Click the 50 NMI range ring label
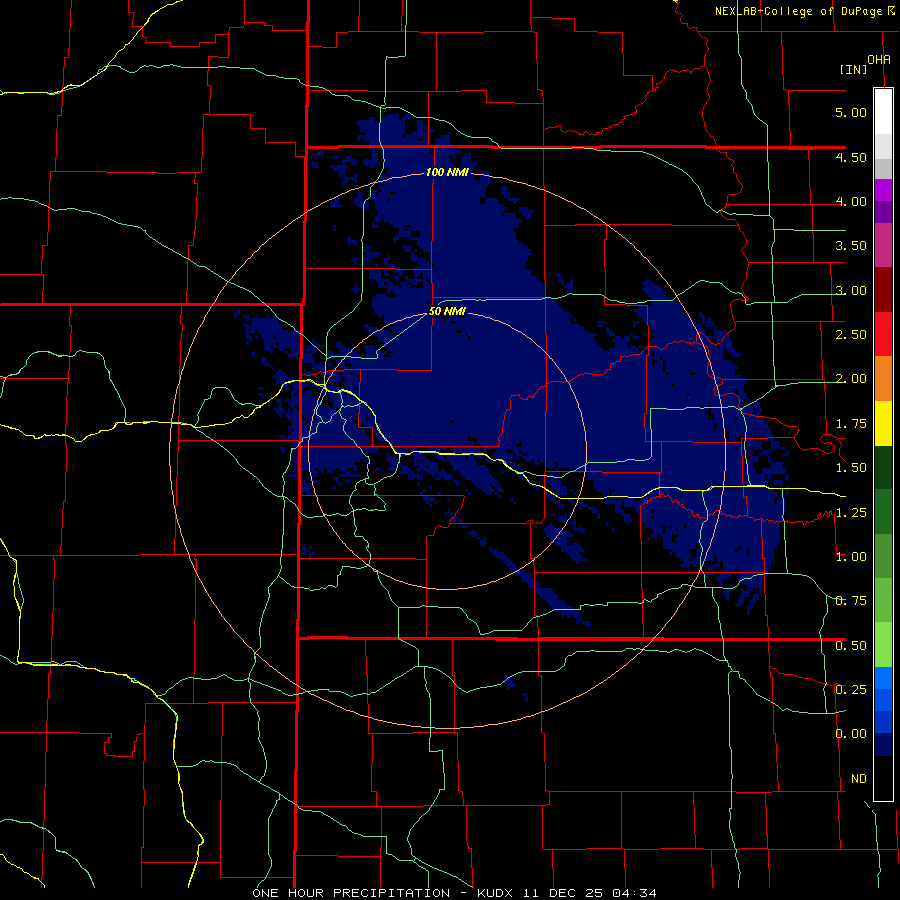Screen dimensions: 900x900 (x=447, y=312)
